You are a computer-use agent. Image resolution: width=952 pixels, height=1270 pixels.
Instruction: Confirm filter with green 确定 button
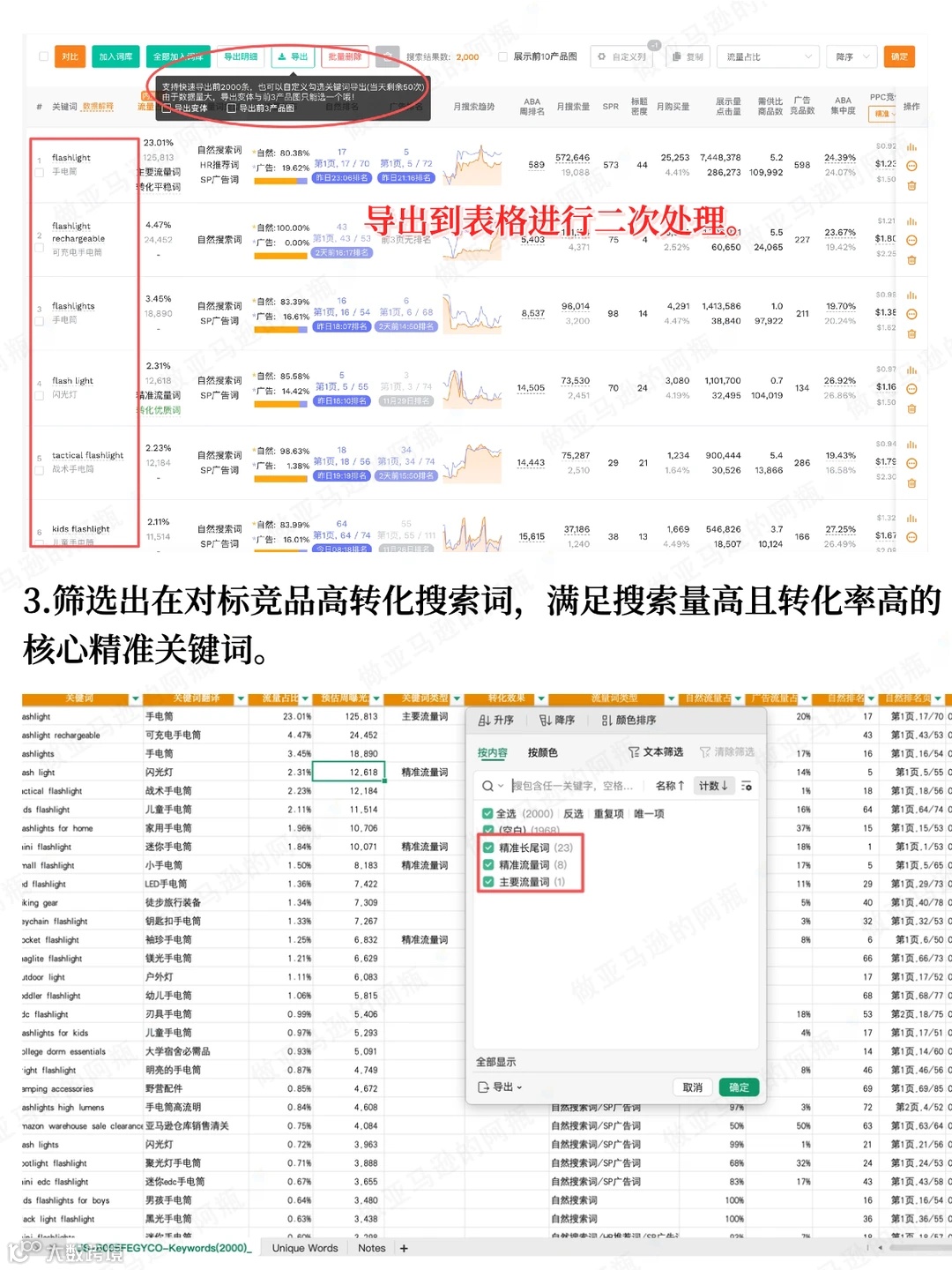739,1087
